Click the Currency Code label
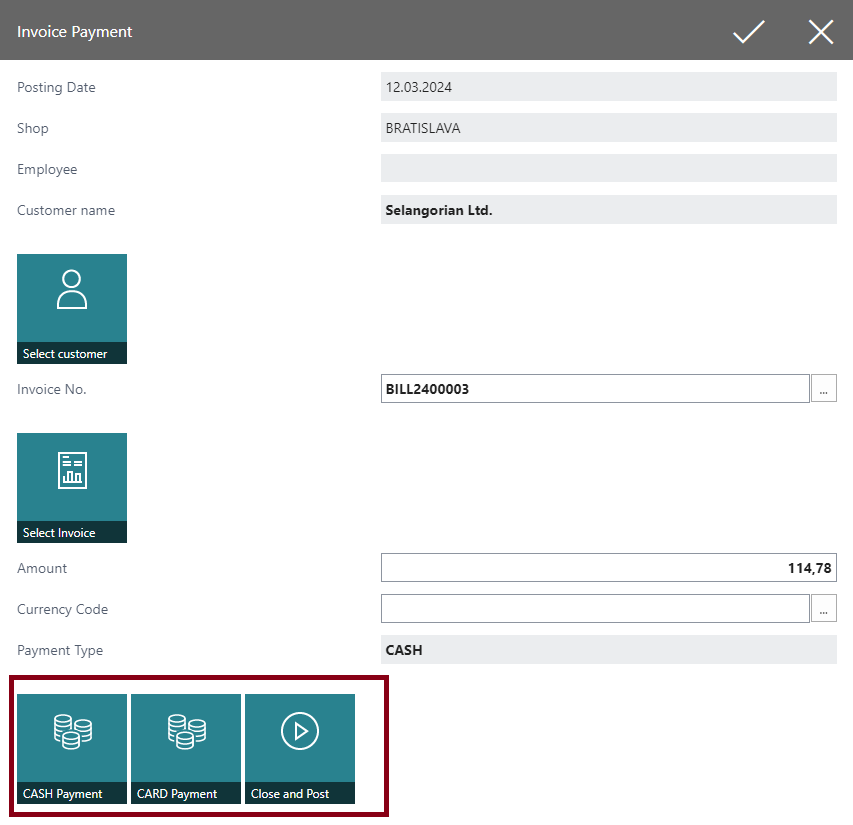853x825 pixels. (63, 610)
